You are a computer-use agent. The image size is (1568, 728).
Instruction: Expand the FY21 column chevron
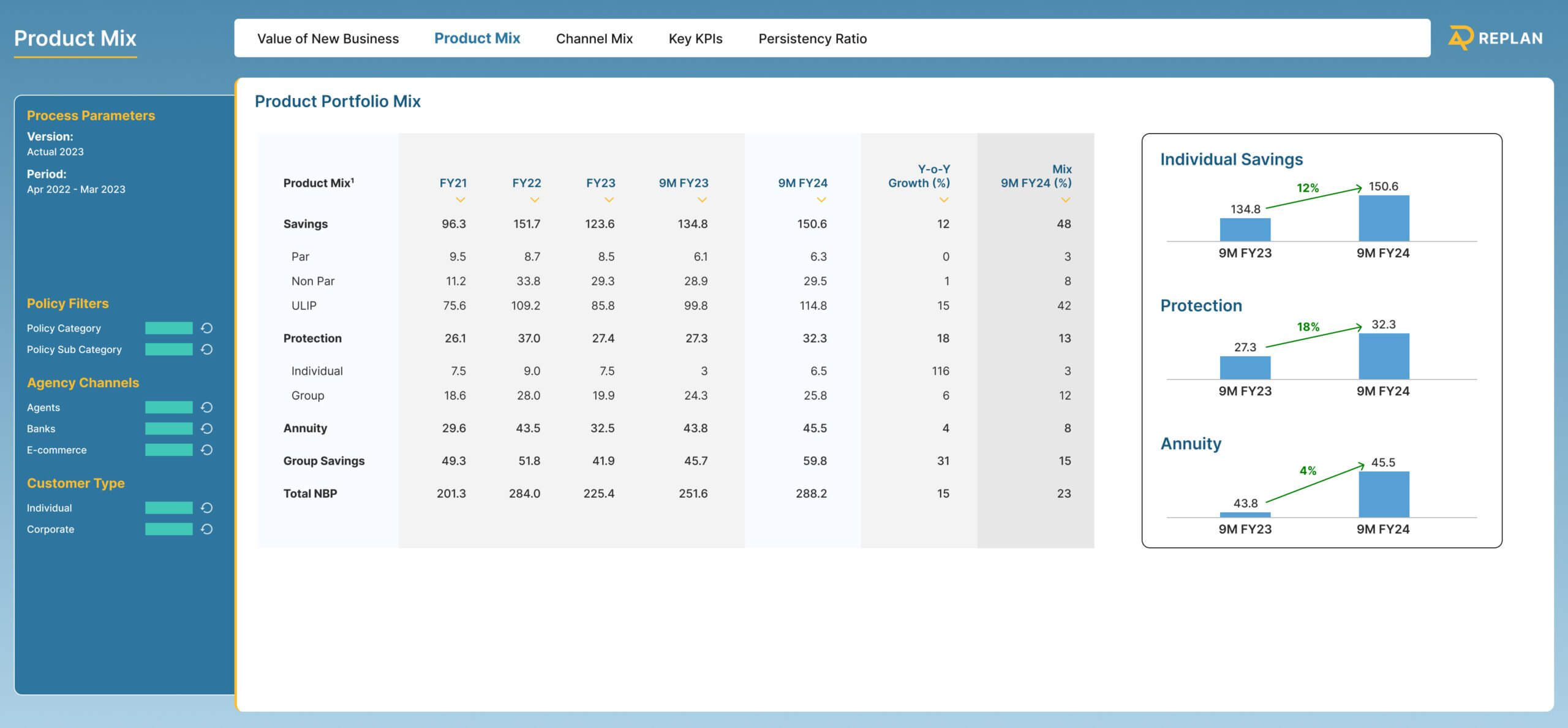click(461, 200)
